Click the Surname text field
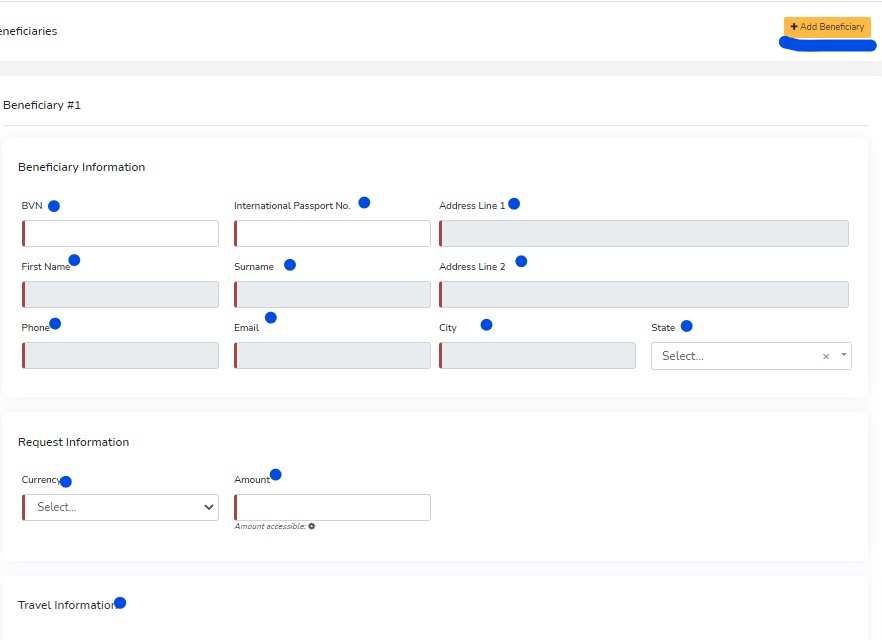The height and width of the screenshot is (640, 882). click(332, 295)
